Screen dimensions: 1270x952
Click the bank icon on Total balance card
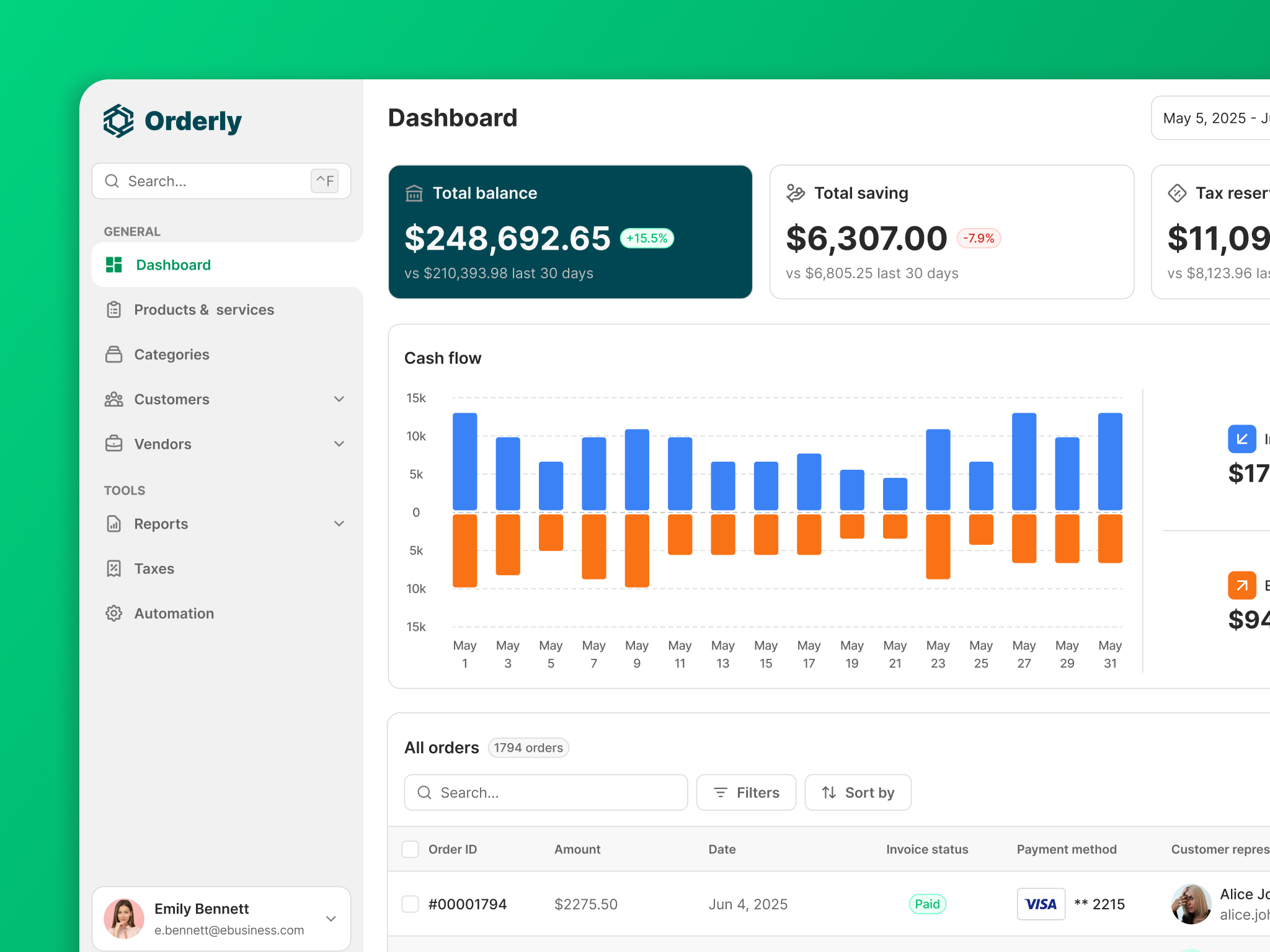pyautogui.click(x=414, y=193)
